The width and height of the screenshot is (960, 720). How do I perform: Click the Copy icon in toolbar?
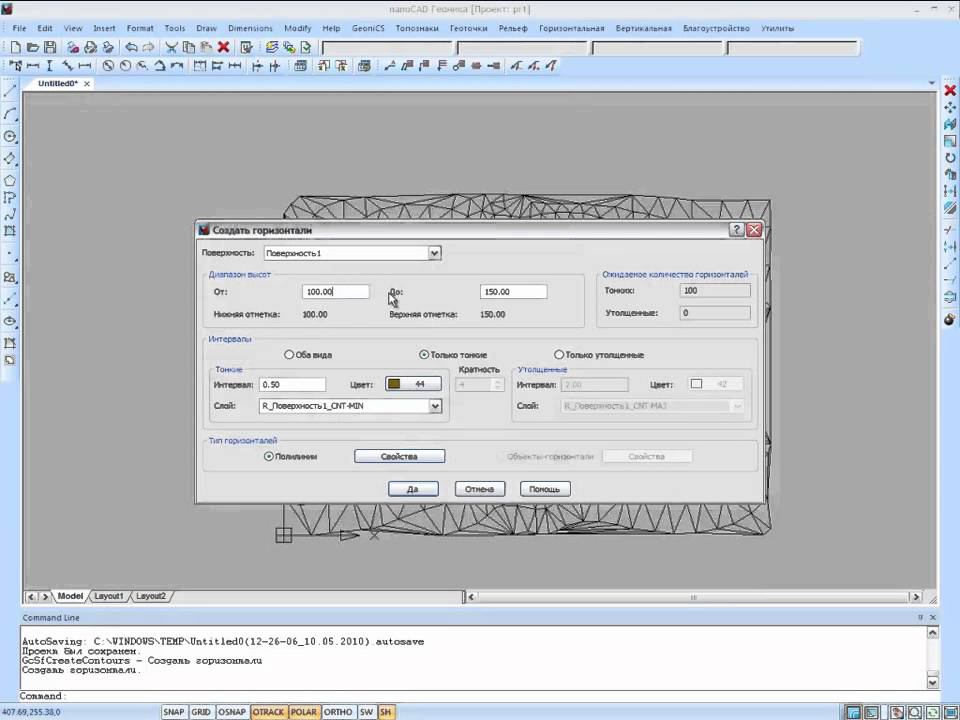(x=189, y=47)
